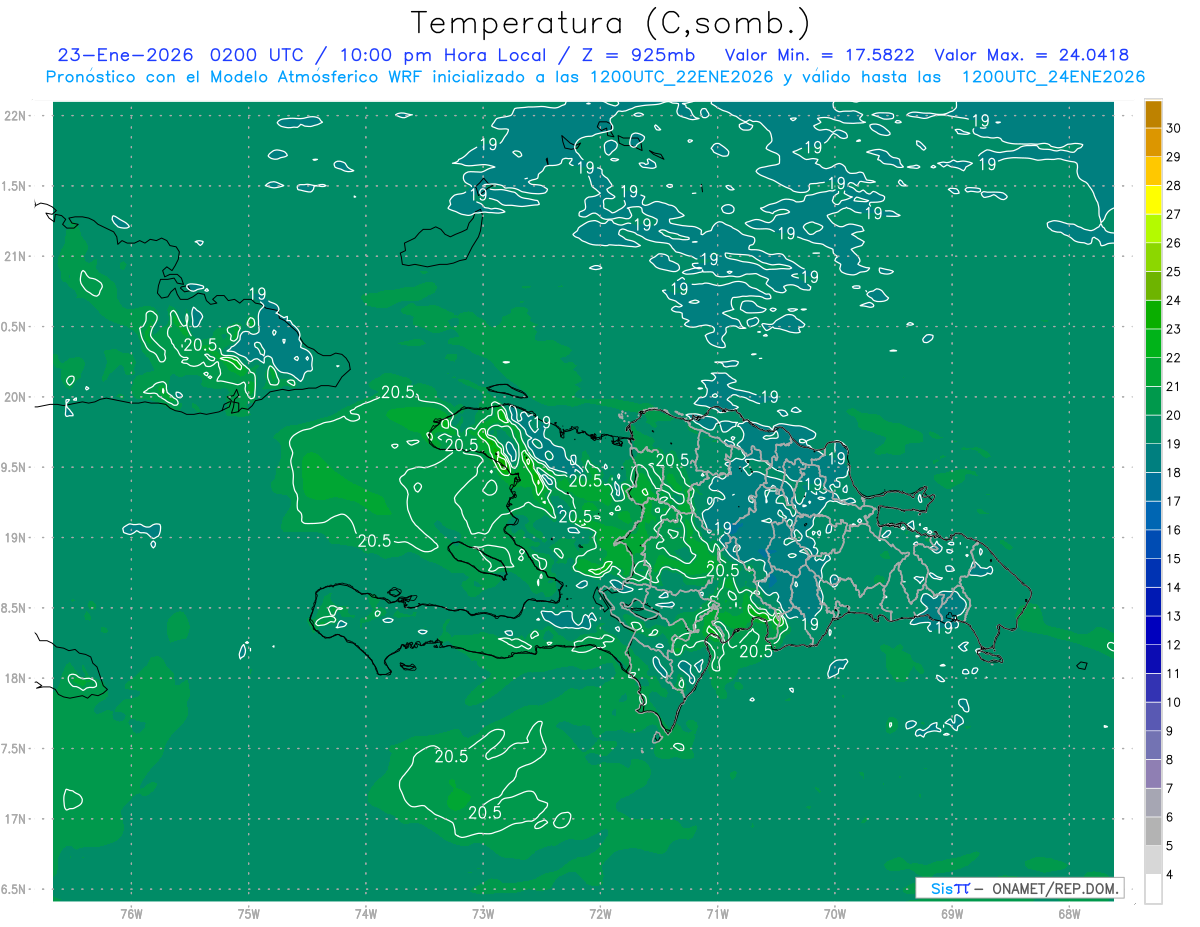The image size is (1200, 927).
Task: Click the colorbar value '25'
Action: tap(1174, 272)
